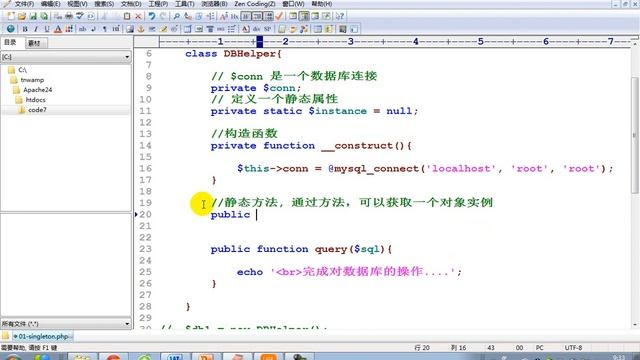Open the 文件(F) menu
The width and height of the screenshot is (640, 360).
point(24,4)
